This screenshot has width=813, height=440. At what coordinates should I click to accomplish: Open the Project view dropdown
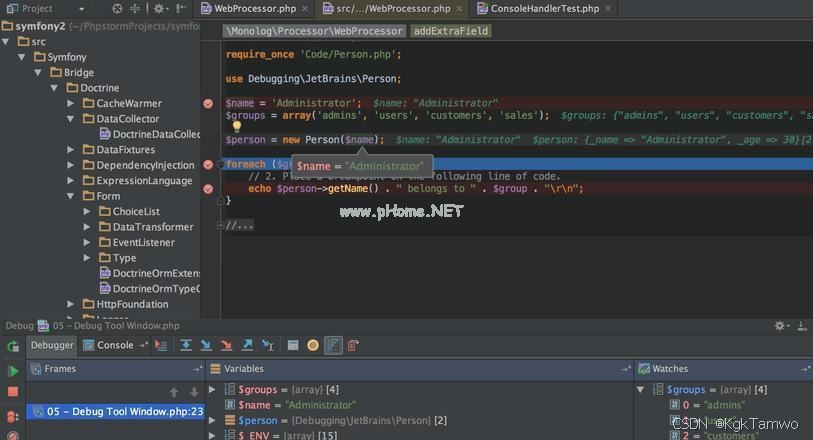[81, 9]
